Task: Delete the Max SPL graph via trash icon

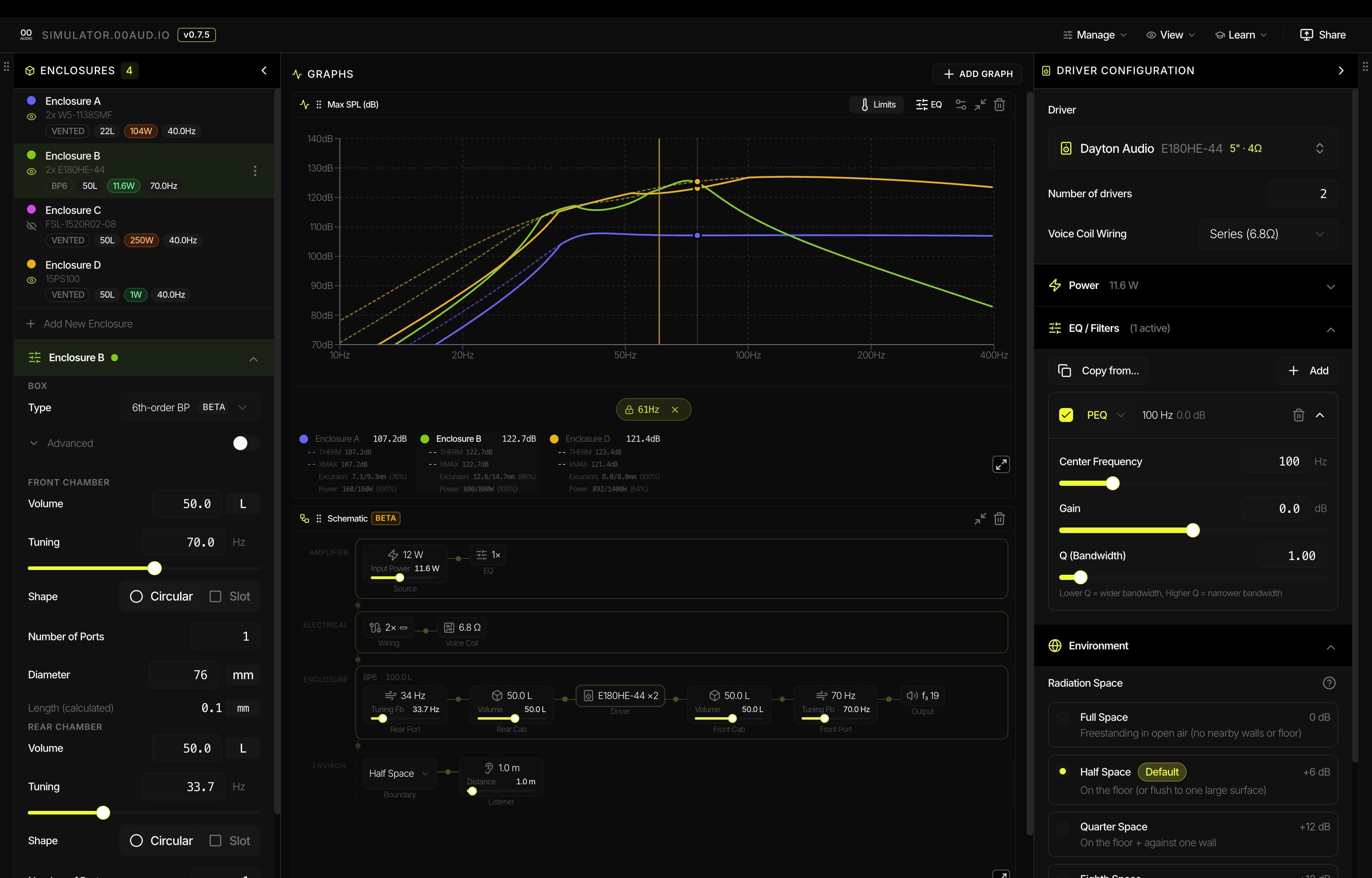Action: pos(1000,104)
